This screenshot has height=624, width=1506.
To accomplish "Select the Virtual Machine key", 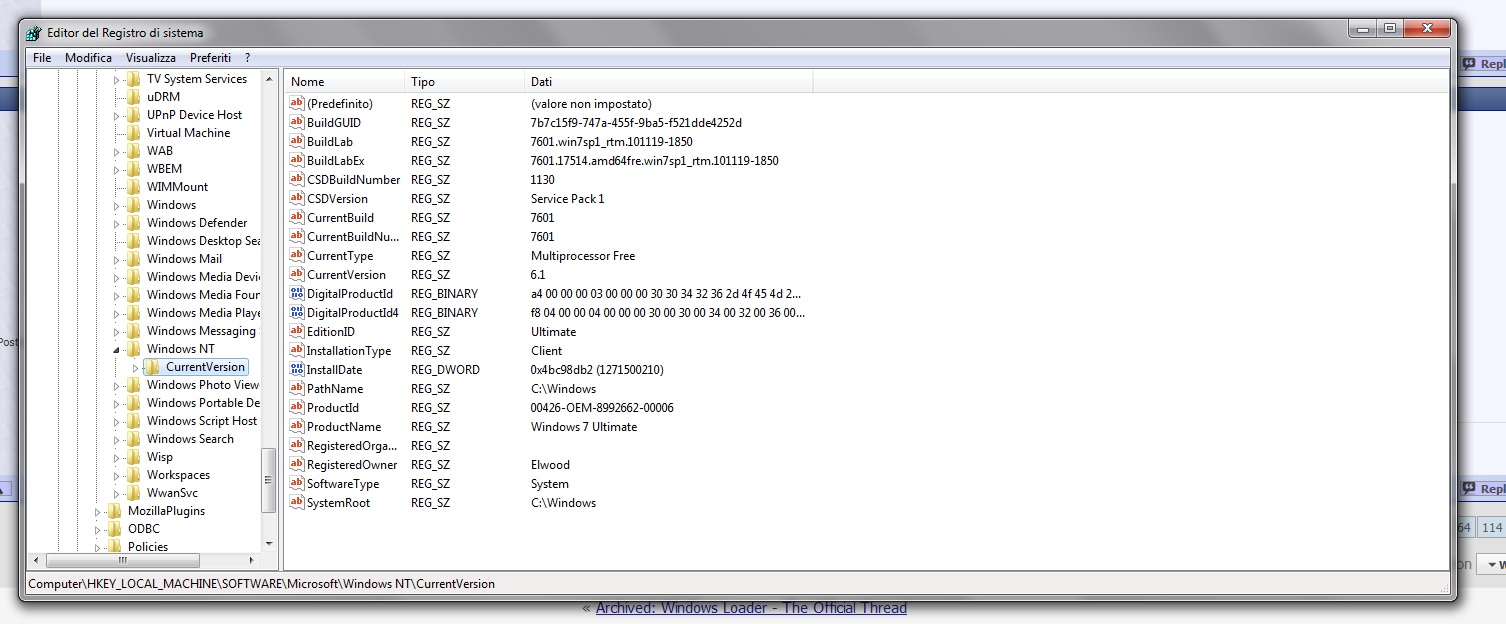I will 188,133.
